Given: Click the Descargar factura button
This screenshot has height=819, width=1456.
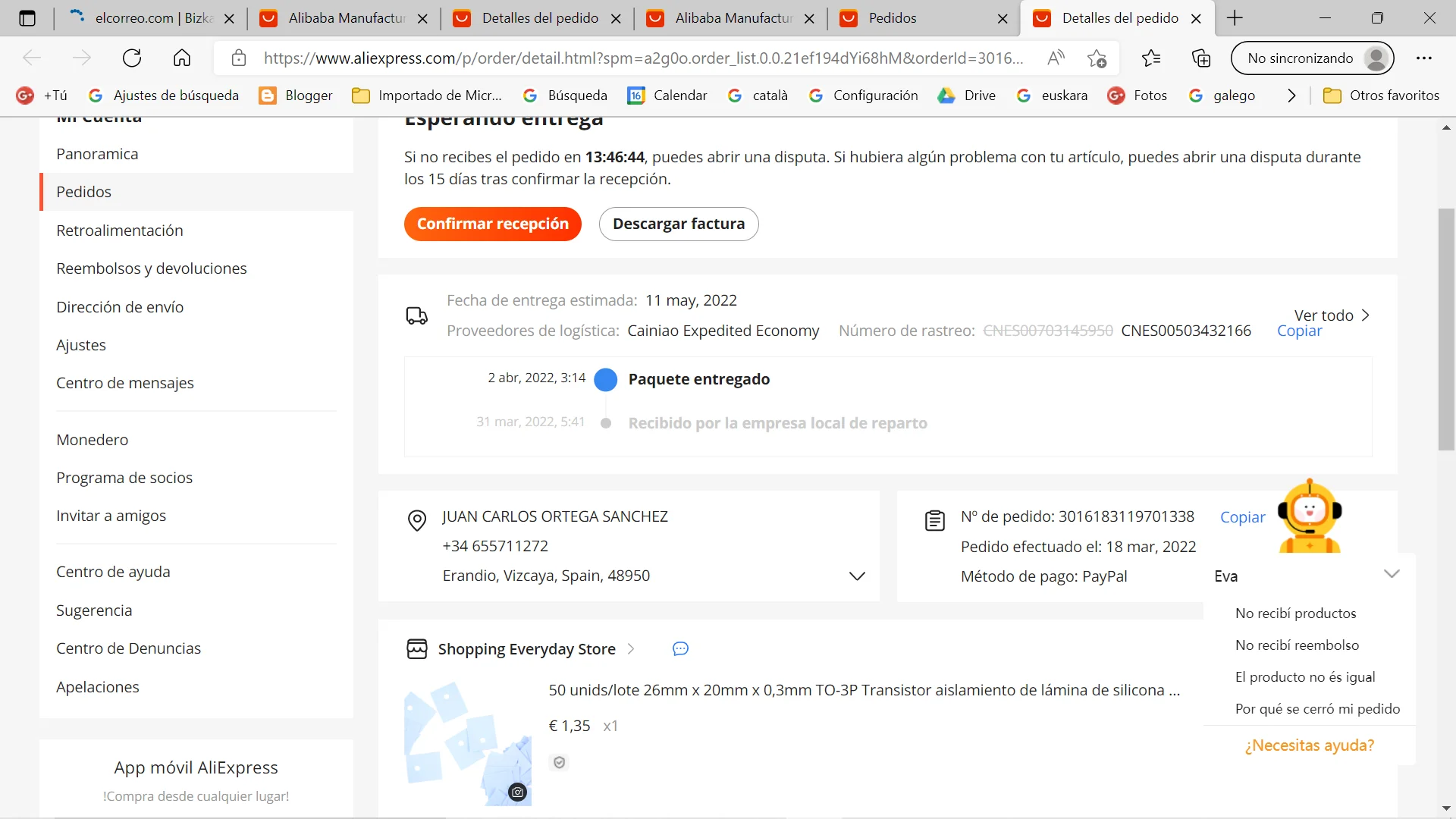Looking at the screenshot, I should click(x=678, y=224).
